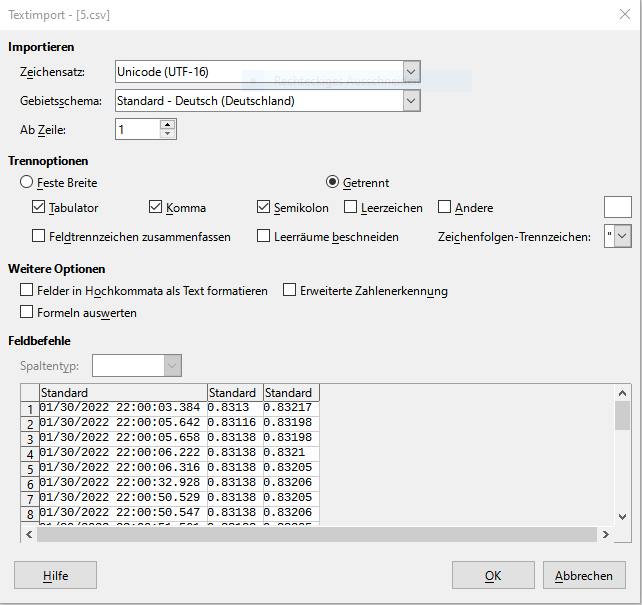The image size is (642, 605).
Task: Enable the Tabulator separator checkbox
Action: 40,208
